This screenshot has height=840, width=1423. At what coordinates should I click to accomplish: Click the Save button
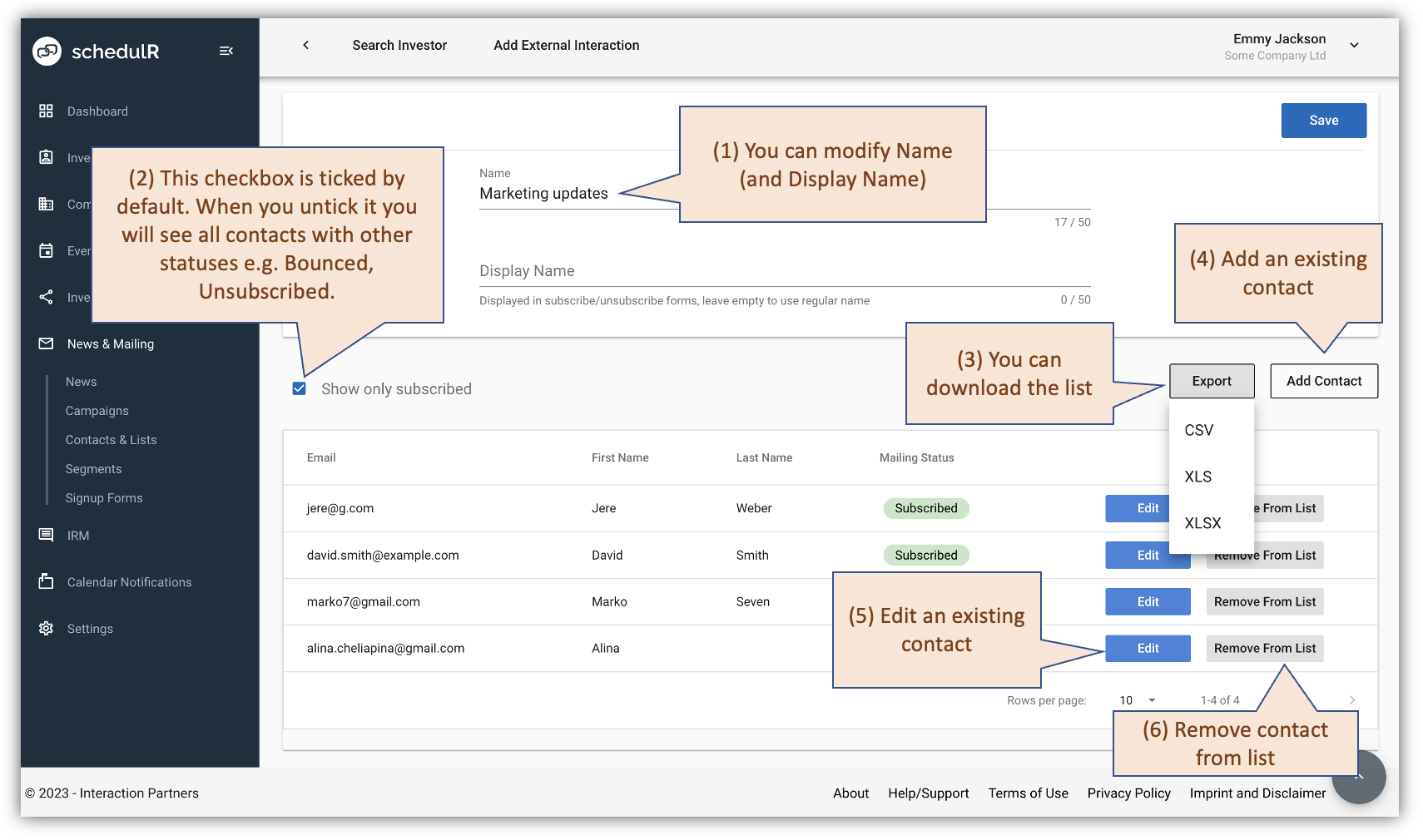(x=1323, y=120)
